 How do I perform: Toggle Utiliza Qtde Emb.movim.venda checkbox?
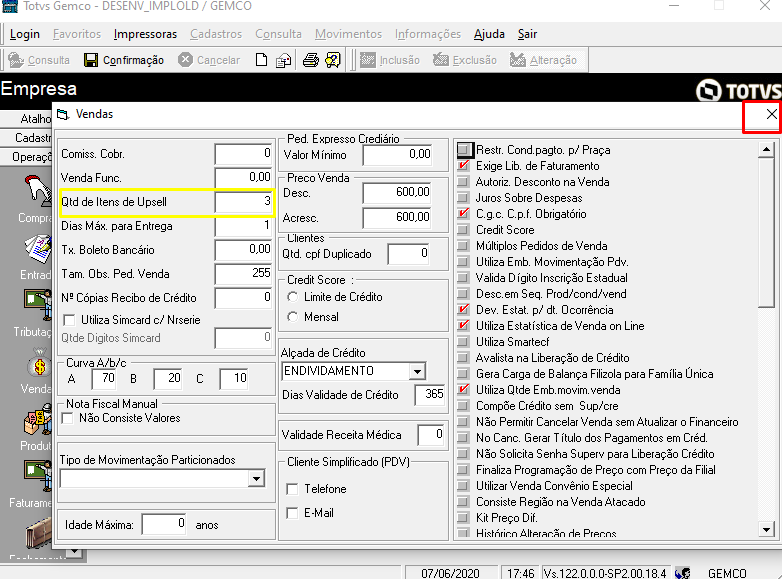click(464, 389)
